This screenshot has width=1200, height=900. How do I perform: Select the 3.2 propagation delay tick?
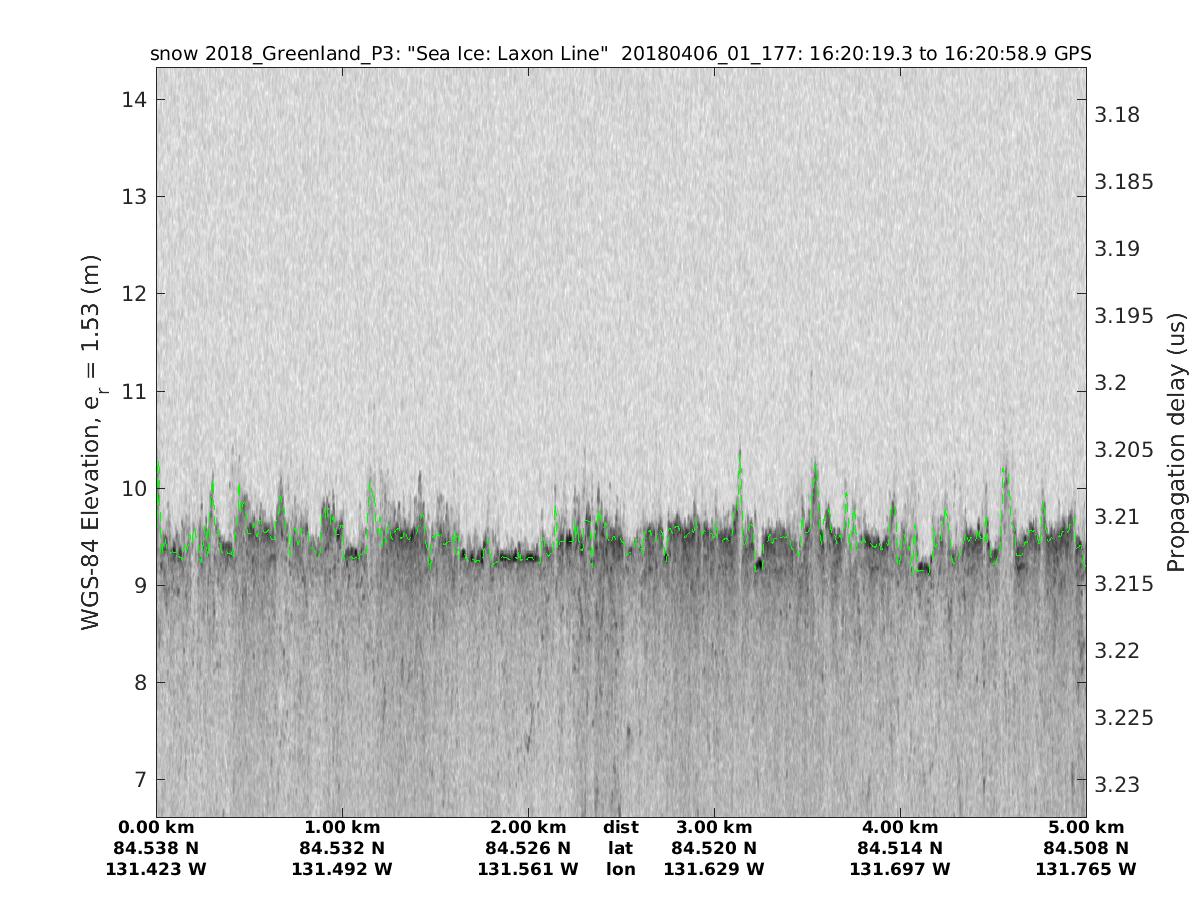[1112, 383]
